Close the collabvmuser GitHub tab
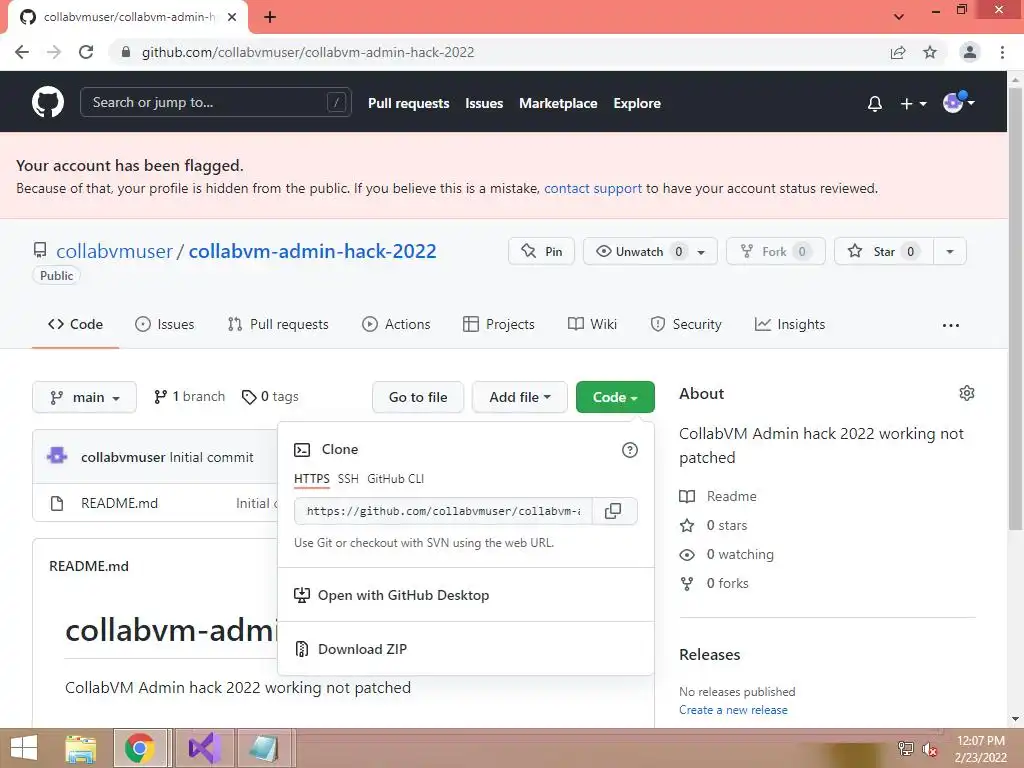The height and width of the screenshot is (768, 1024). [x=232, y=17]
